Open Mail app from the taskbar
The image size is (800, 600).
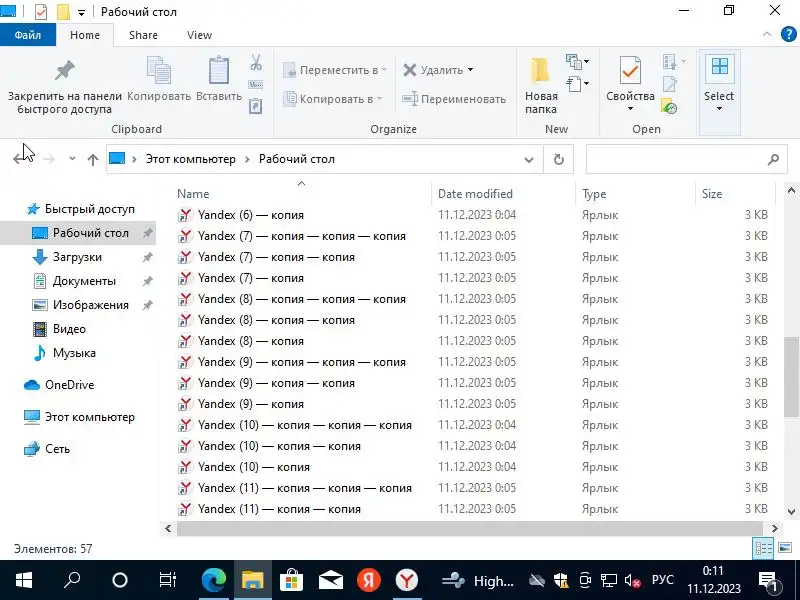[330, 581]
